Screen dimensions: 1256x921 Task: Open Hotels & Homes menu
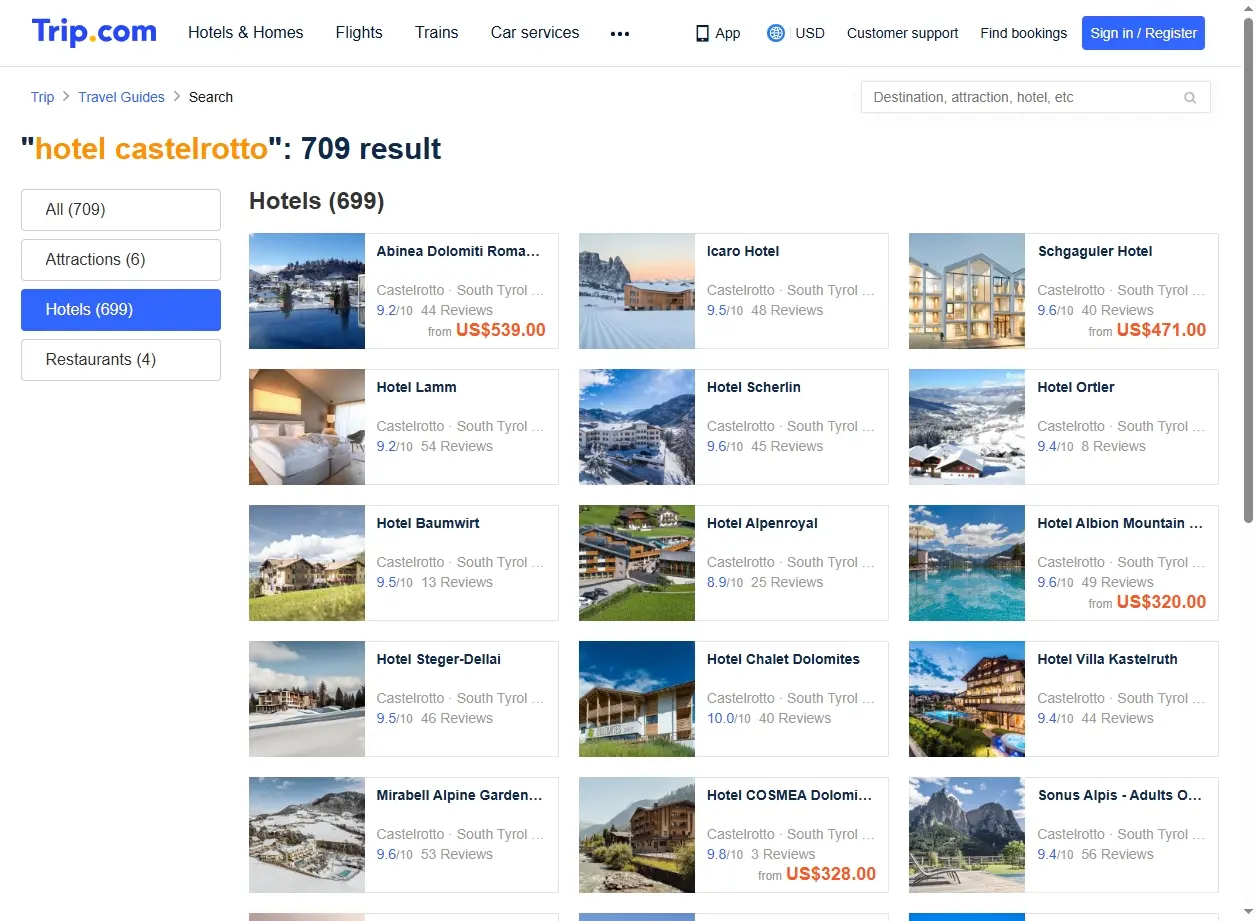246,33
